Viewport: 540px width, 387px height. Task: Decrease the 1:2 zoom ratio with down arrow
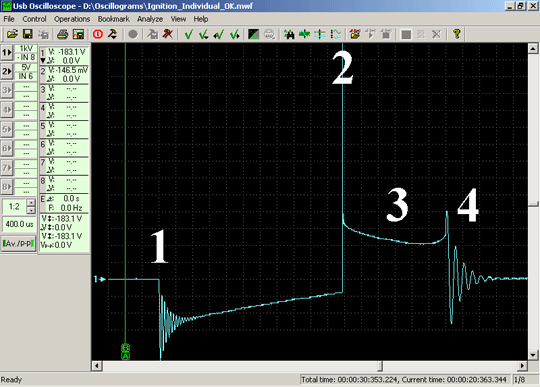tap(31, 210)
